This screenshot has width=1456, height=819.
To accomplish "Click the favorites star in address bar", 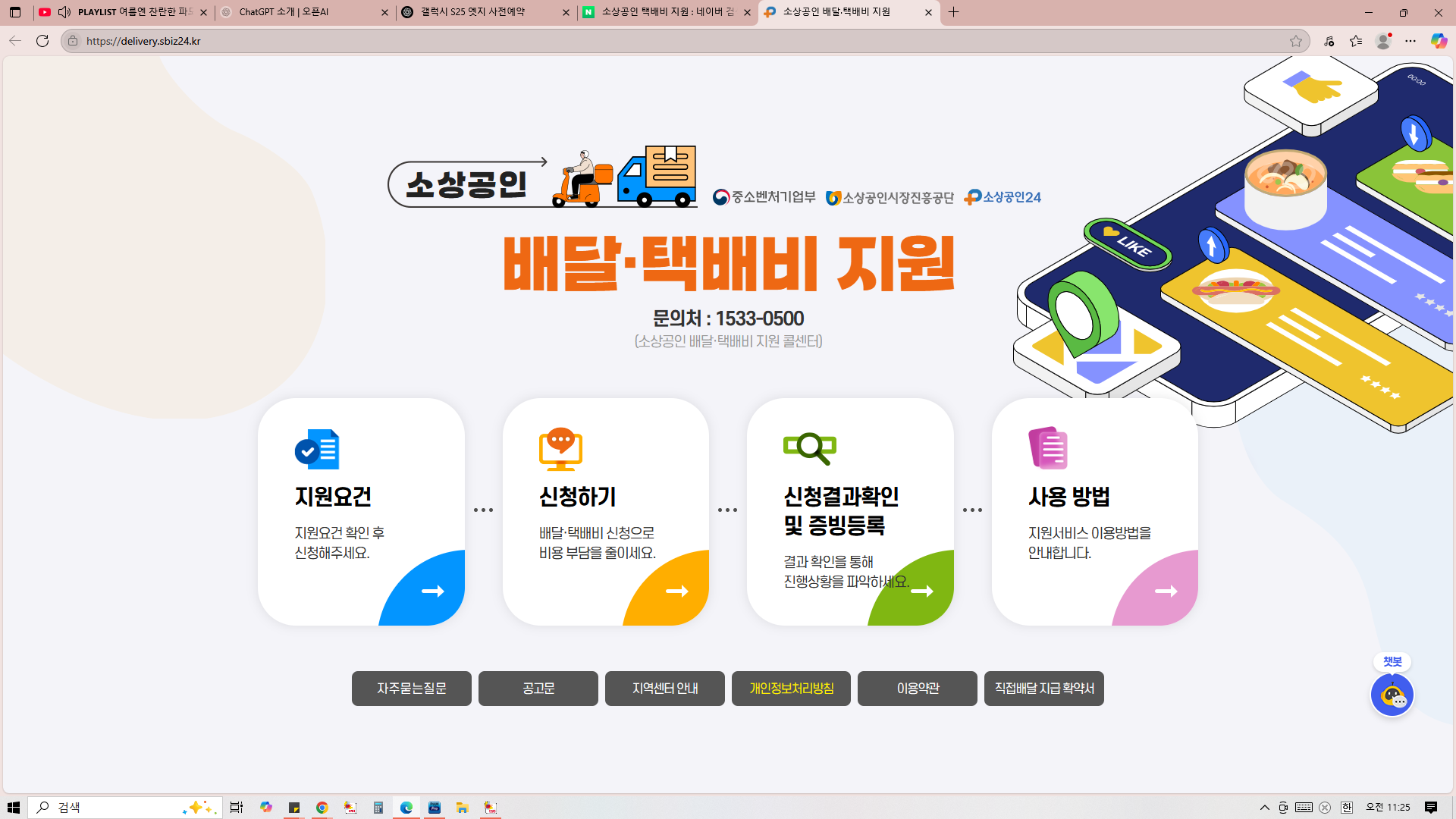I will click(x=1296, y=41).
